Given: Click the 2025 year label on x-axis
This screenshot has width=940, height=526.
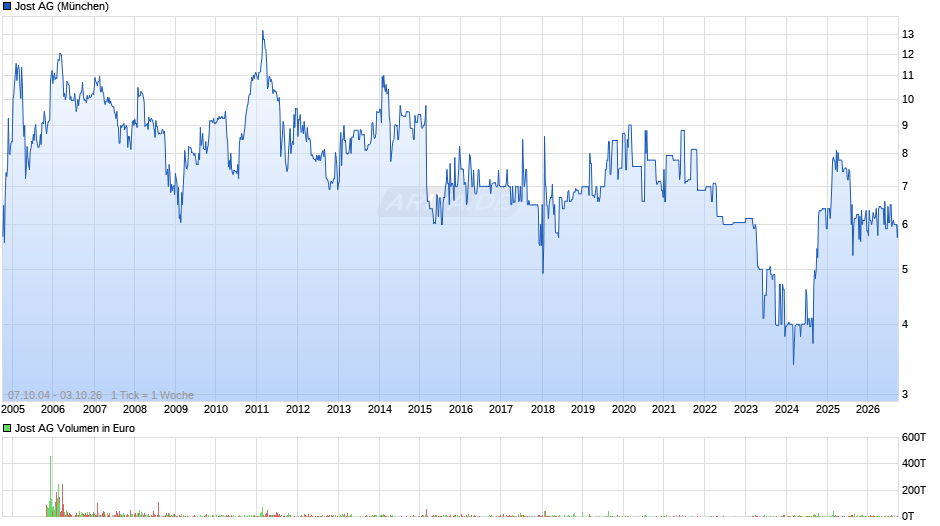Looking at the screenshot, I should [x=828, y=409].
